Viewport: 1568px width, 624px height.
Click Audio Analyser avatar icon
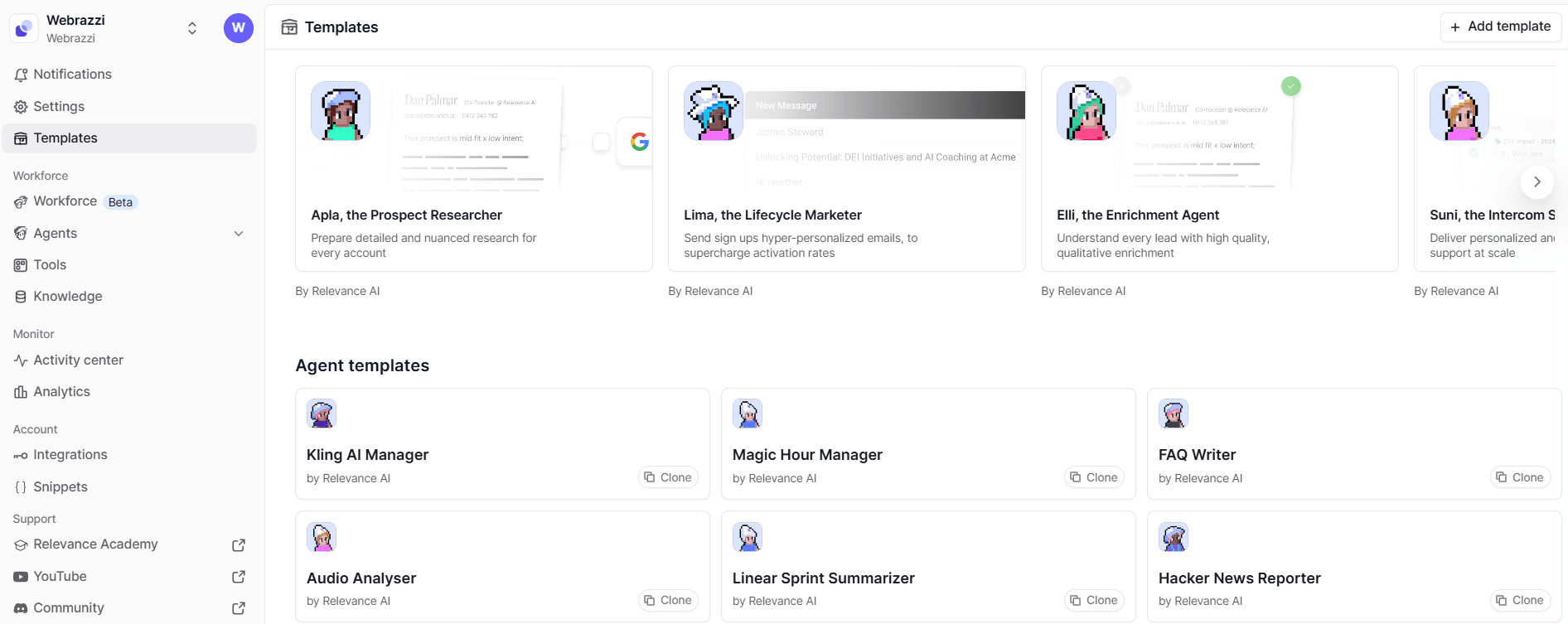tap(322, 537)
